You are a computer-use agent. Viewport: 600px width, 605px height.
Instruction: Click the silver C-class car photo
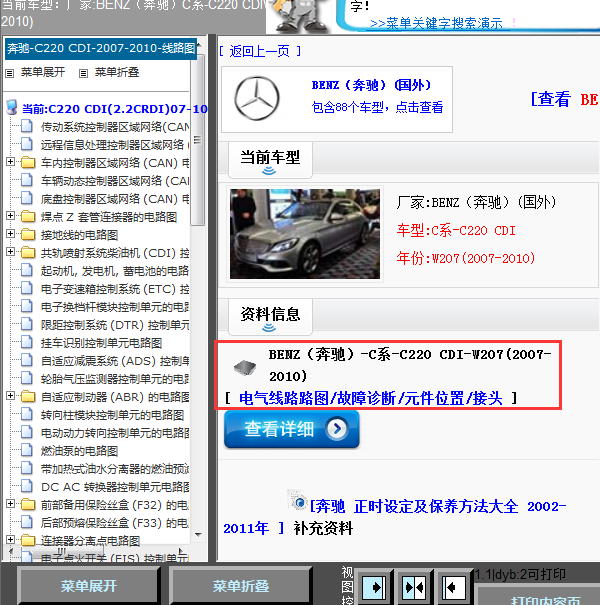point(305,234)
